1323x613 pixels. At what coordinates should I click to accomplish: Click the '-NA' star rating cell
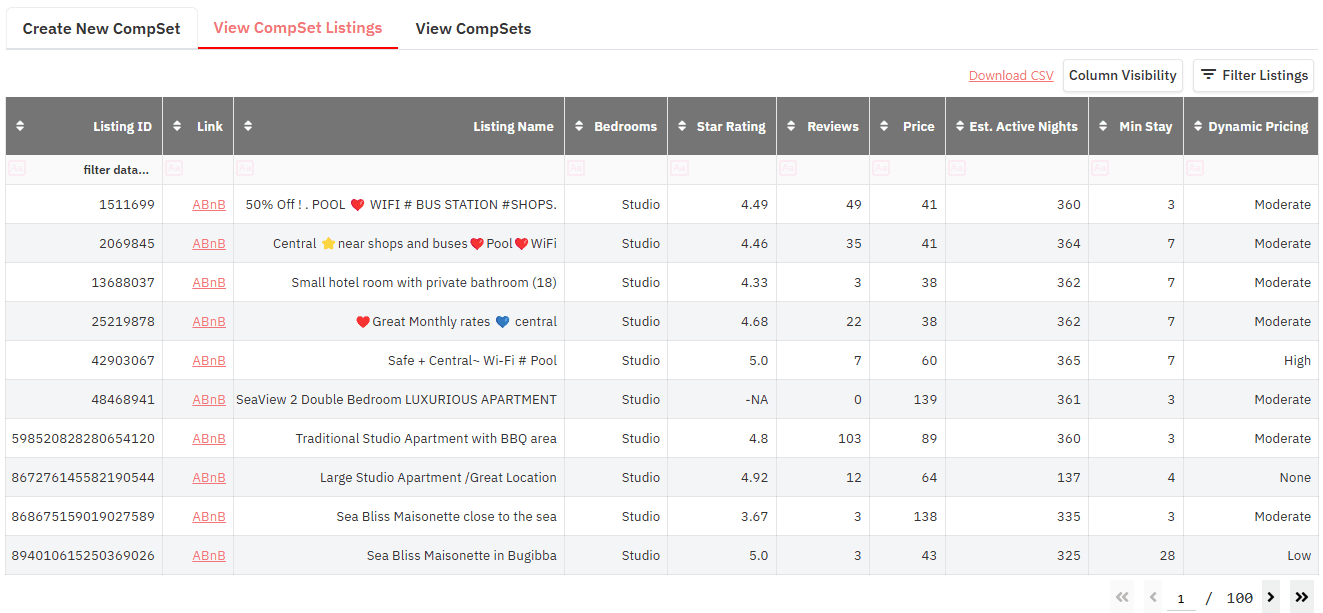coord(722,399)
